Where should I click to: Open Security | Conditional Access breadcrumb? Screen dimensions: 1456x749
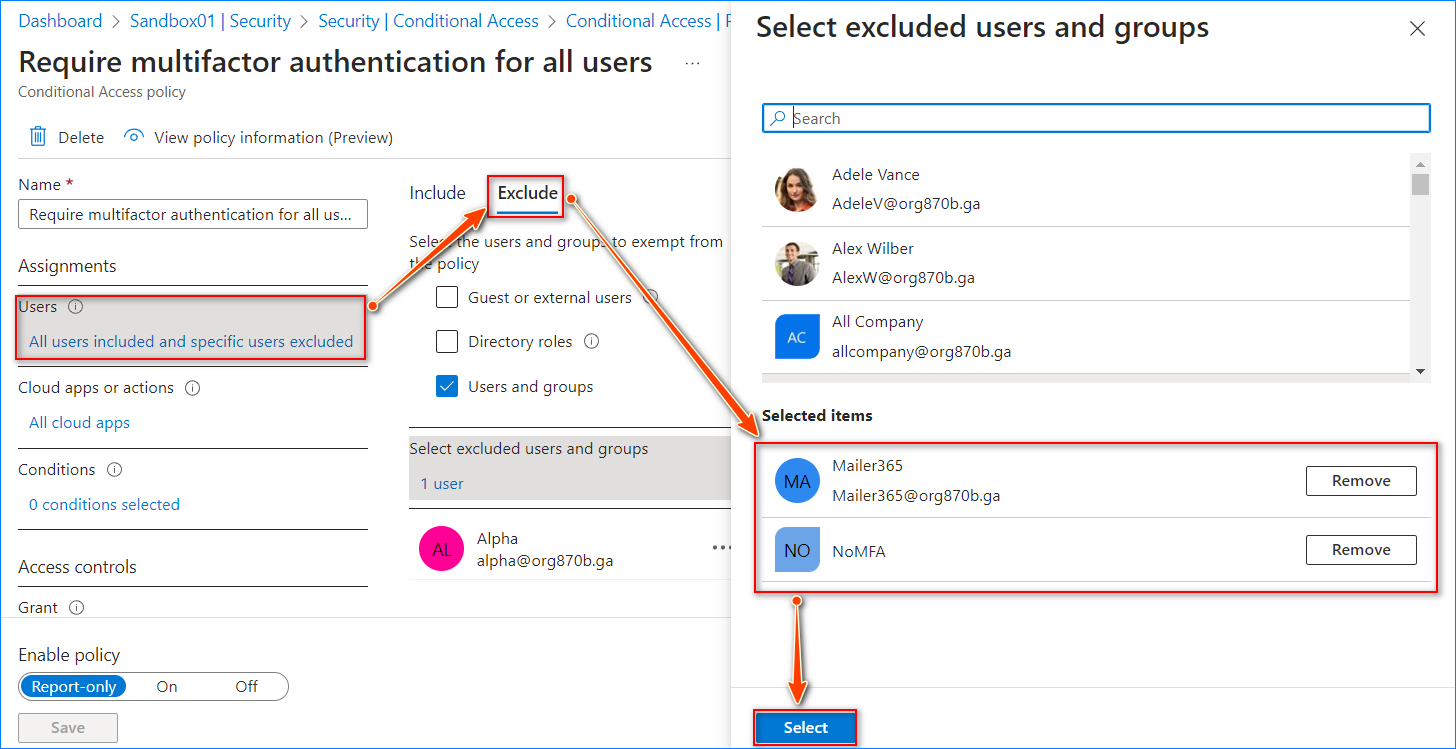coord(428,21)
